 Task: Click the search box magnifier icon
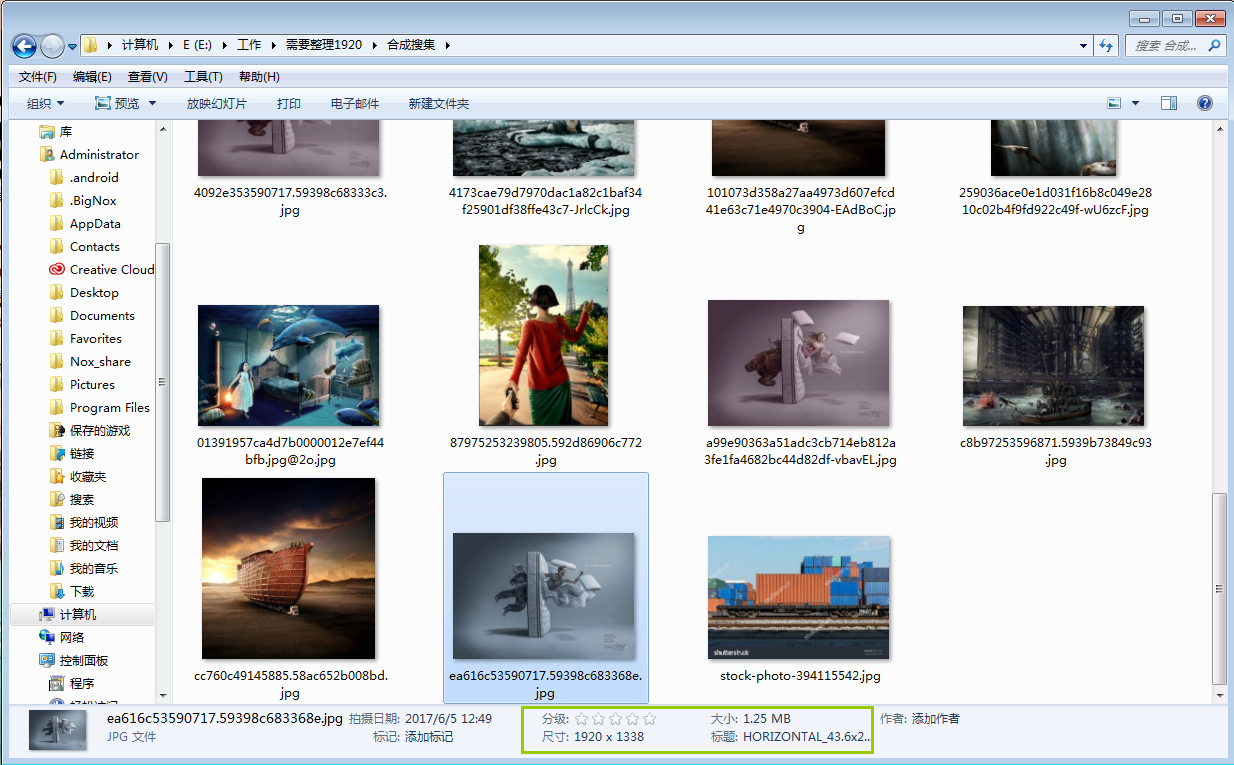pos(1215,45)
